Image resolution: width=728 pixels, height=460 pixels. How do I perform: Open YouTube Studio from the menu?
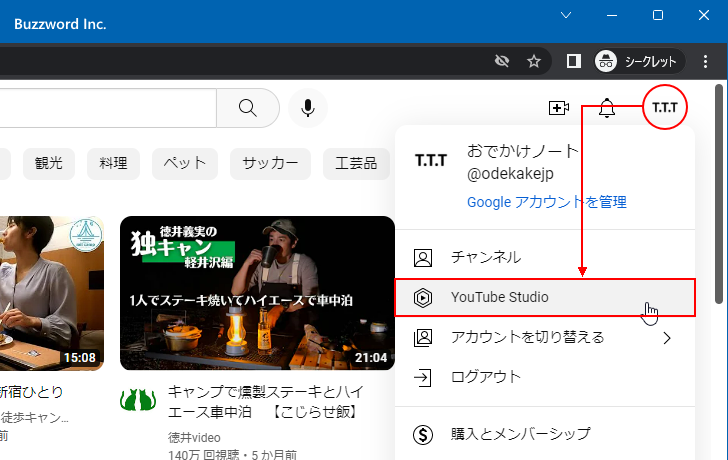[x=545, y=298]
